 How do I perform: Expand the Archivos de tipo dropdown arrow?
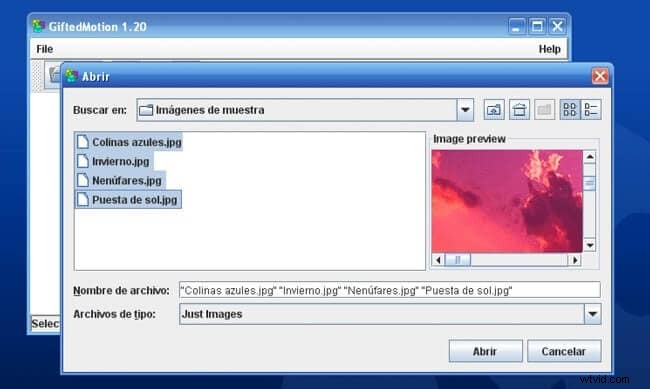(592, 314)
